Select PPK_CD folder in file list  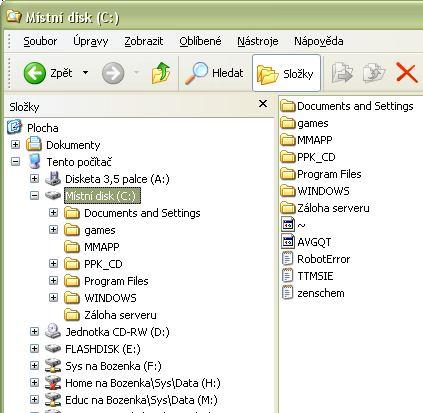pyautogui.click(x=308, y=157)
